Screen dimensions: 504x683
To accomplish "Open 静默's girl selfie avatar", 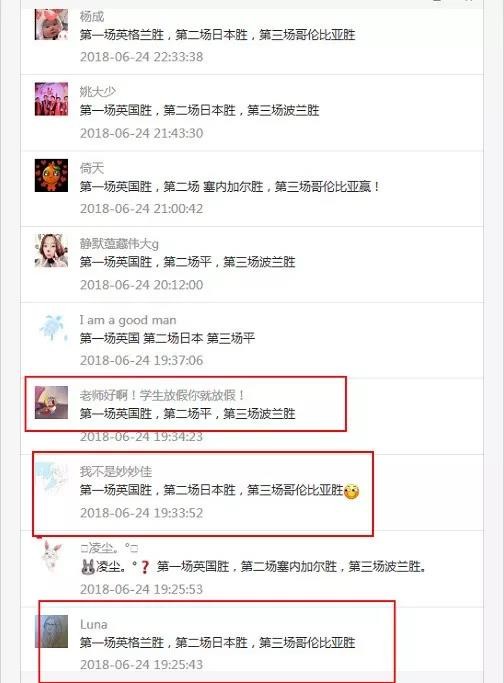I will tap(51, 250).
